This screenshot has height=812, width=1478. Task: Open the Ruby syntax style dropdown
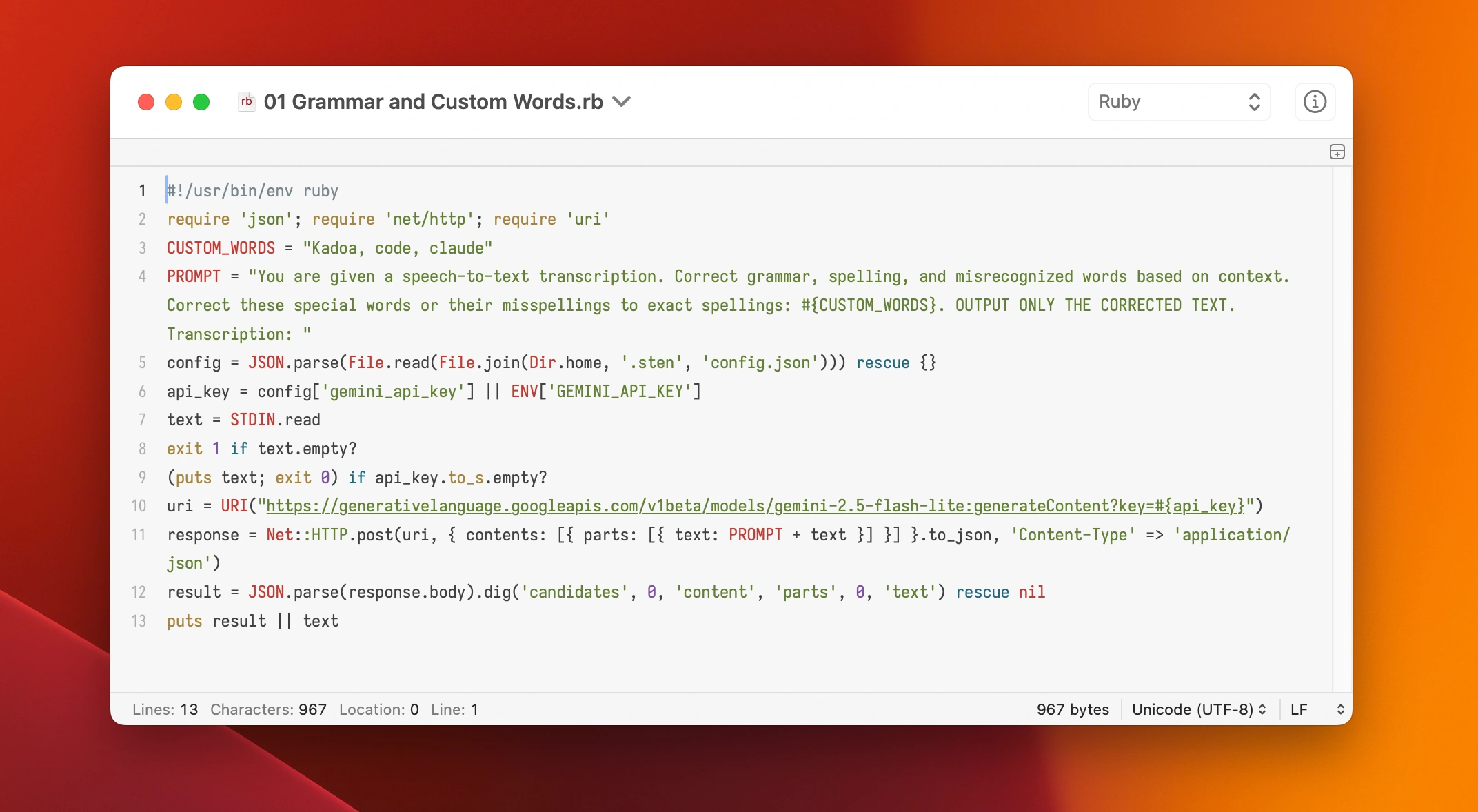click(1178, 101)
